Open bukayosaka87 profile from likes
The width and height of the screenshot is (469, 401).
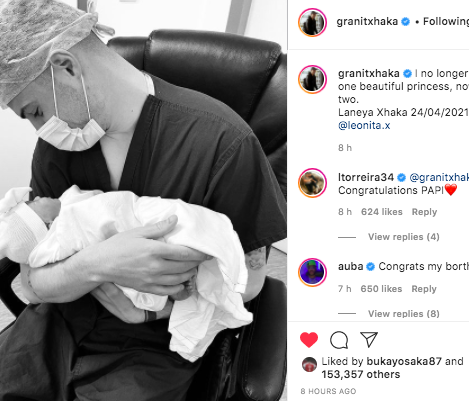(404, 361)
